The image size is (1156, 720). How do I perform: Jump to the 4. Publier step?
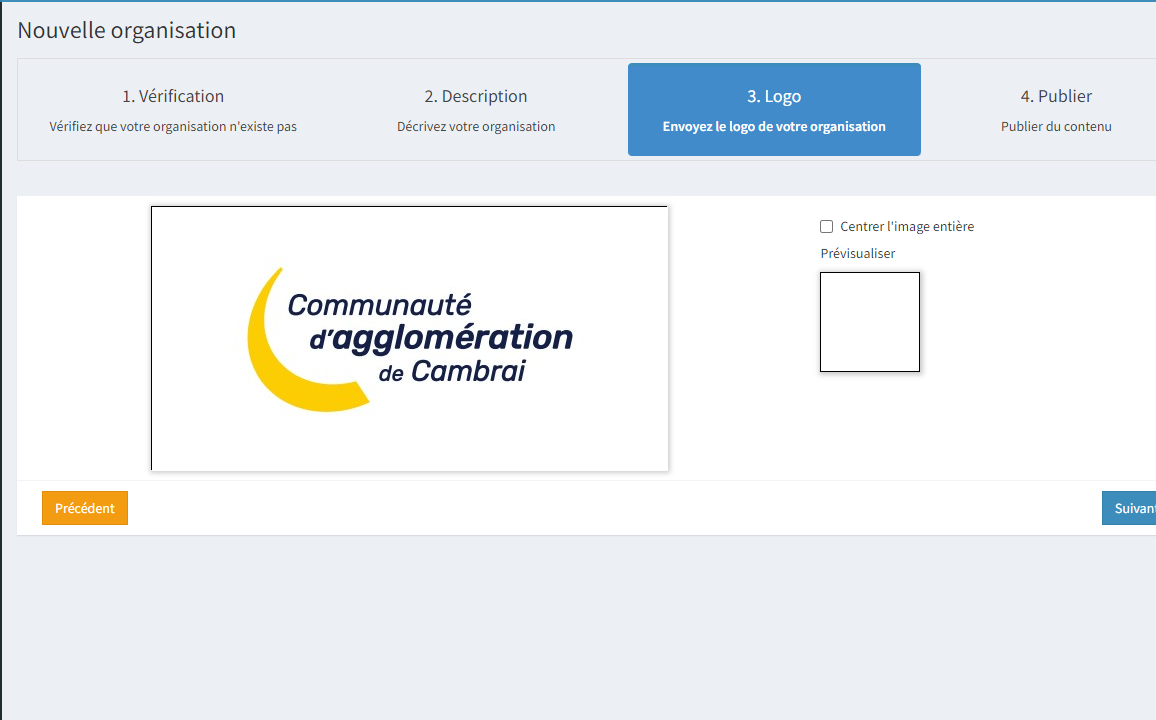tap(1056, 110)
